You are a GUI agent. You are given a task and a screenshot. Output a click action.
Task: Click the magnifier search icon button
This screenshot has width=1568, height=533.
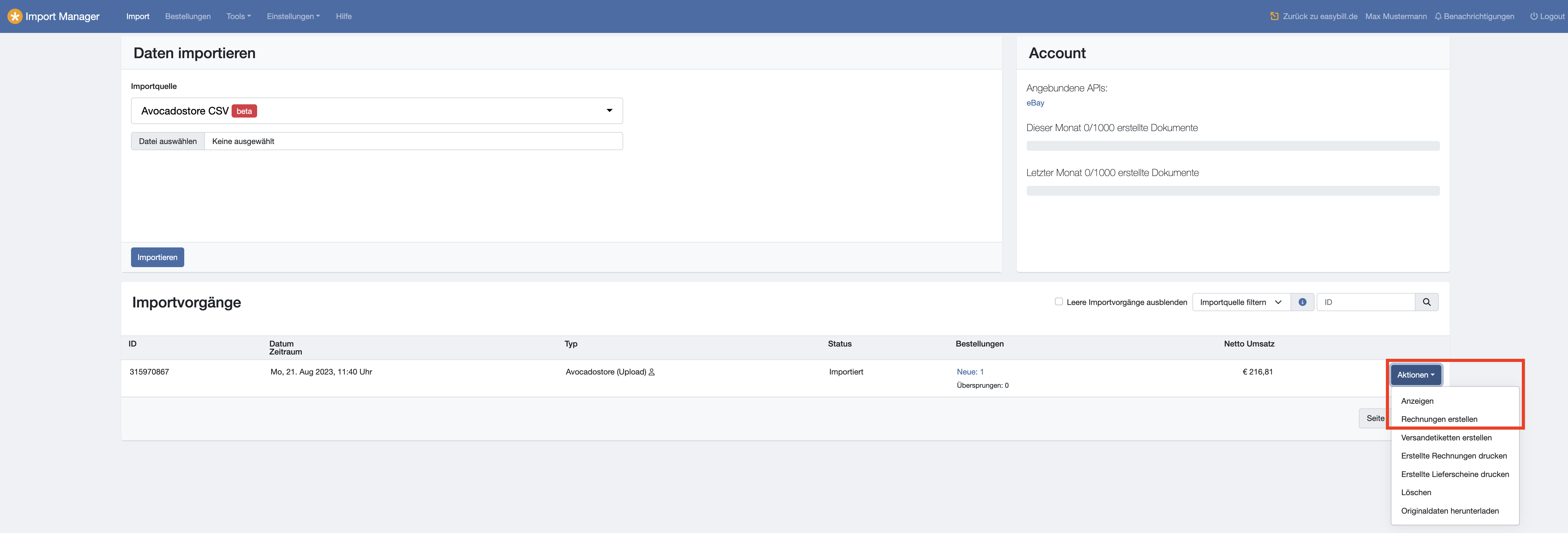(1426, 302)
